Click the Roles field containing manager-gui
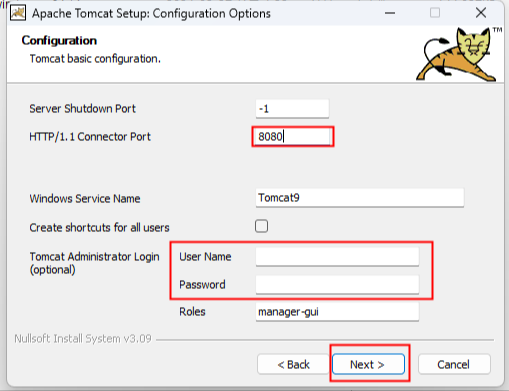Image resolution: width=509 pixels, height=391 pixels. pos(337,312)
